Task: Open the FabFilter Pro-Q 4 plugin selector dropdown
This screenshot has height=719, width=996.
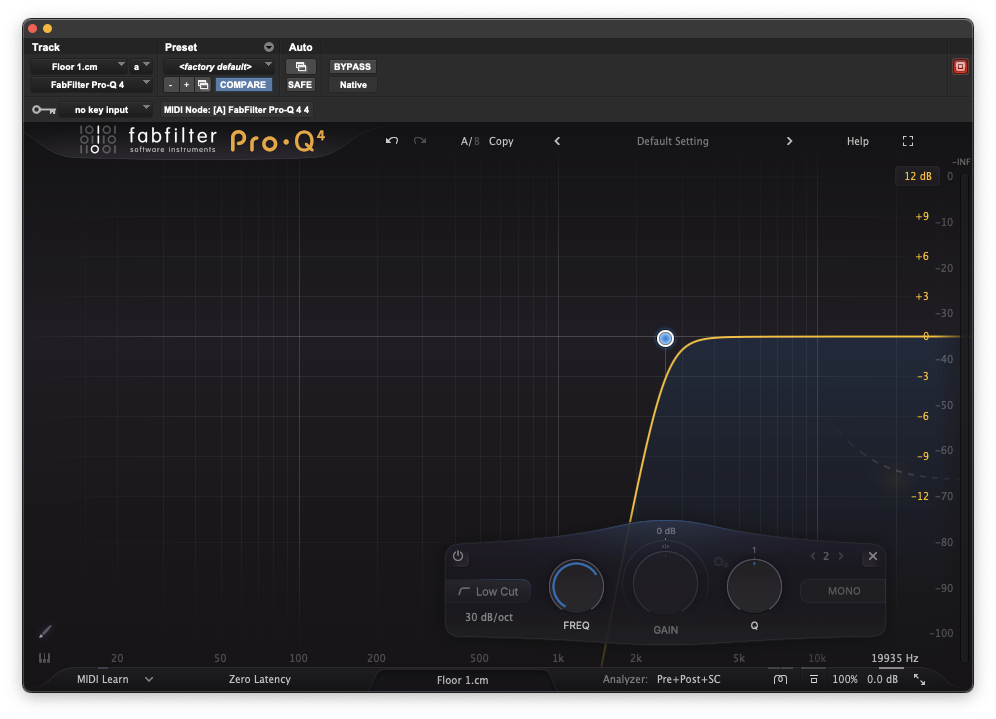Action: click(91, 84)
